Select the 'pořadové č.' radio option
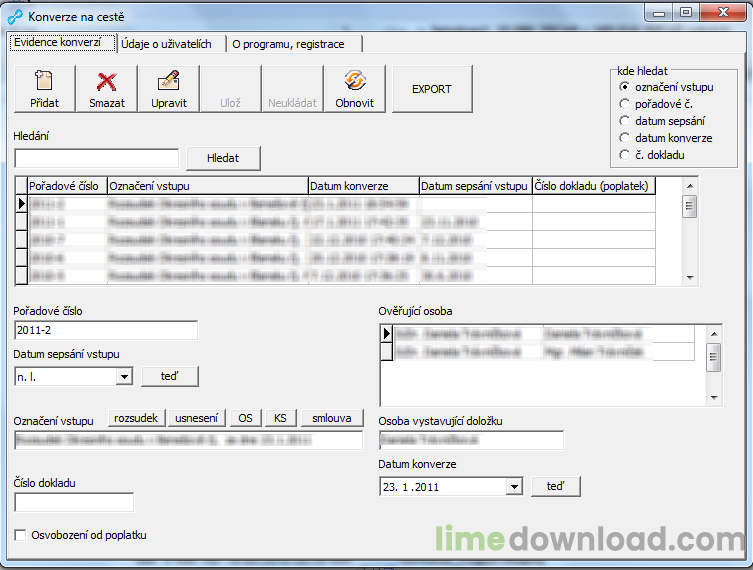 click(625, 103)
